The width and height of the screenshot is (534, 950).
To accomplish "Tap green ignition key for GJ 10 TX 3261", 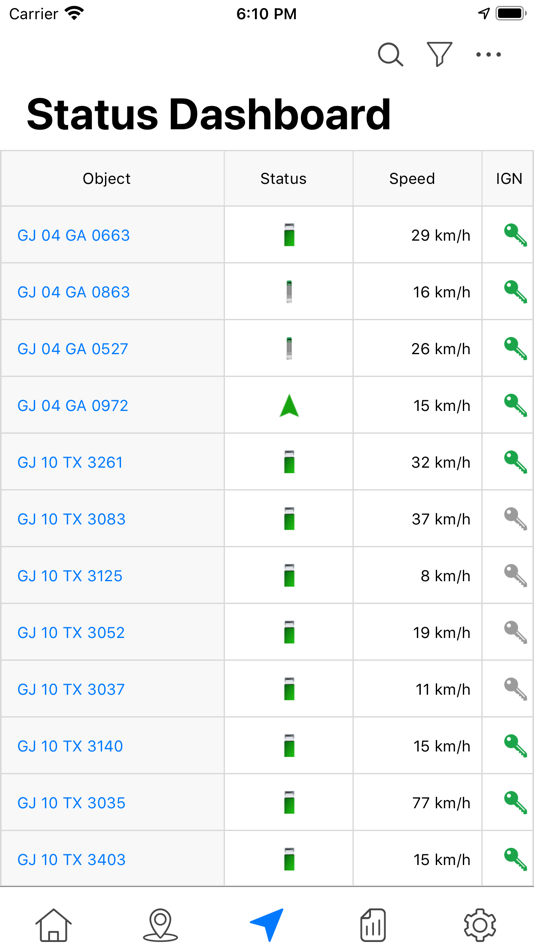I will pos(515,462).
